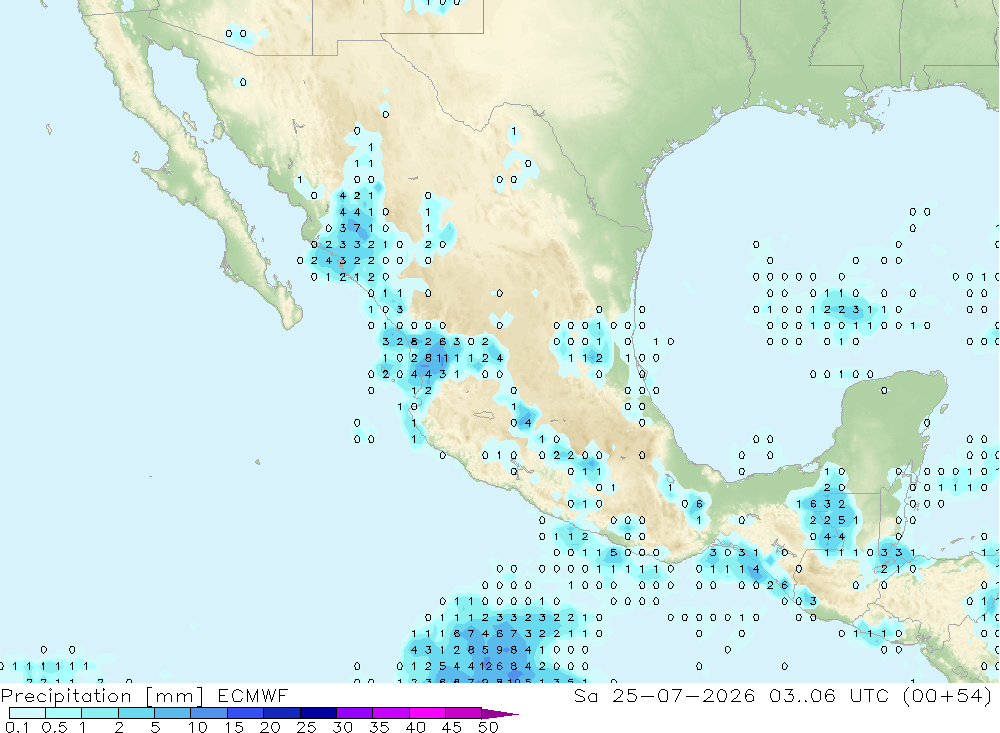
Task: Click the 10 to 15 mm legend color box
Action: tap(209, 713)
